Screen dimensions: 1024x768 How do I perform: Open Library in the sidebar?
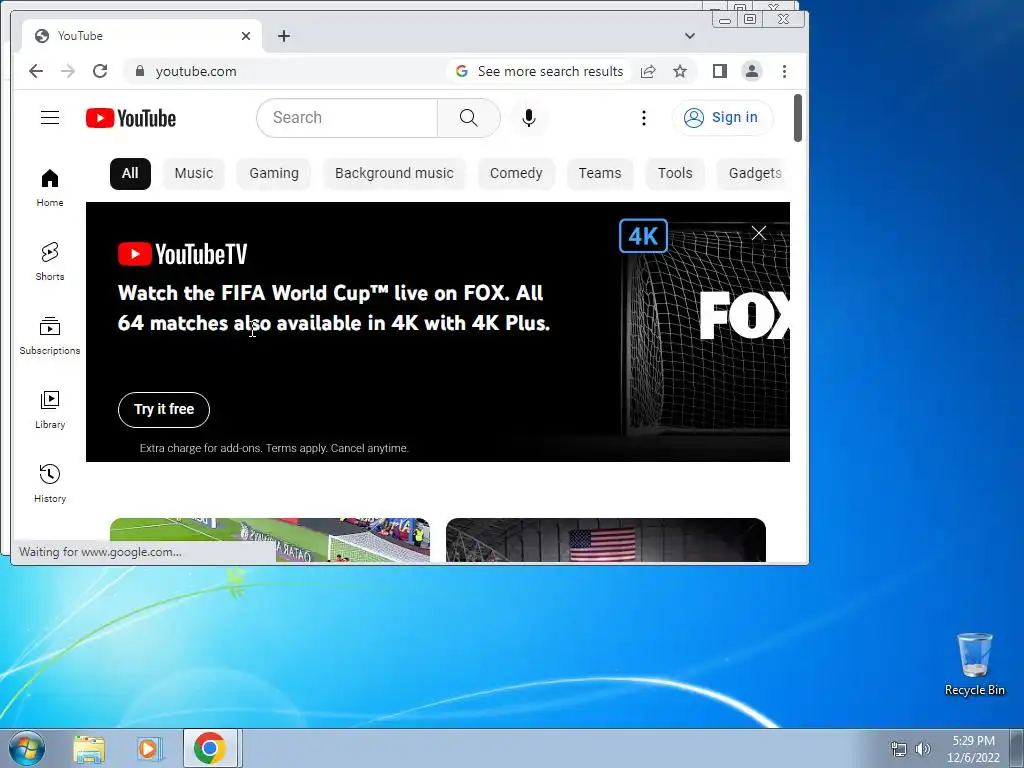pyautogui.click(x=50, y=410)
